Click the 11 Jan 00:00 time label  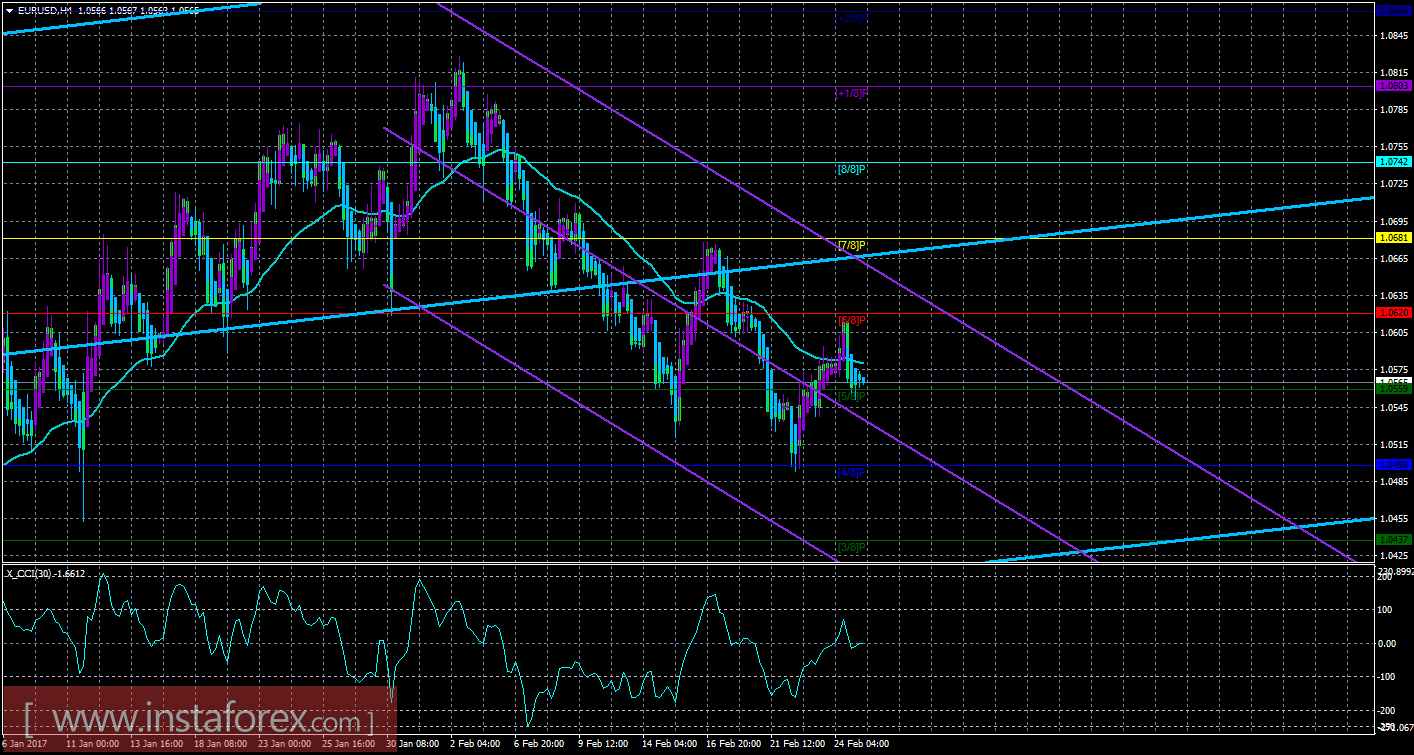[92, 745]
